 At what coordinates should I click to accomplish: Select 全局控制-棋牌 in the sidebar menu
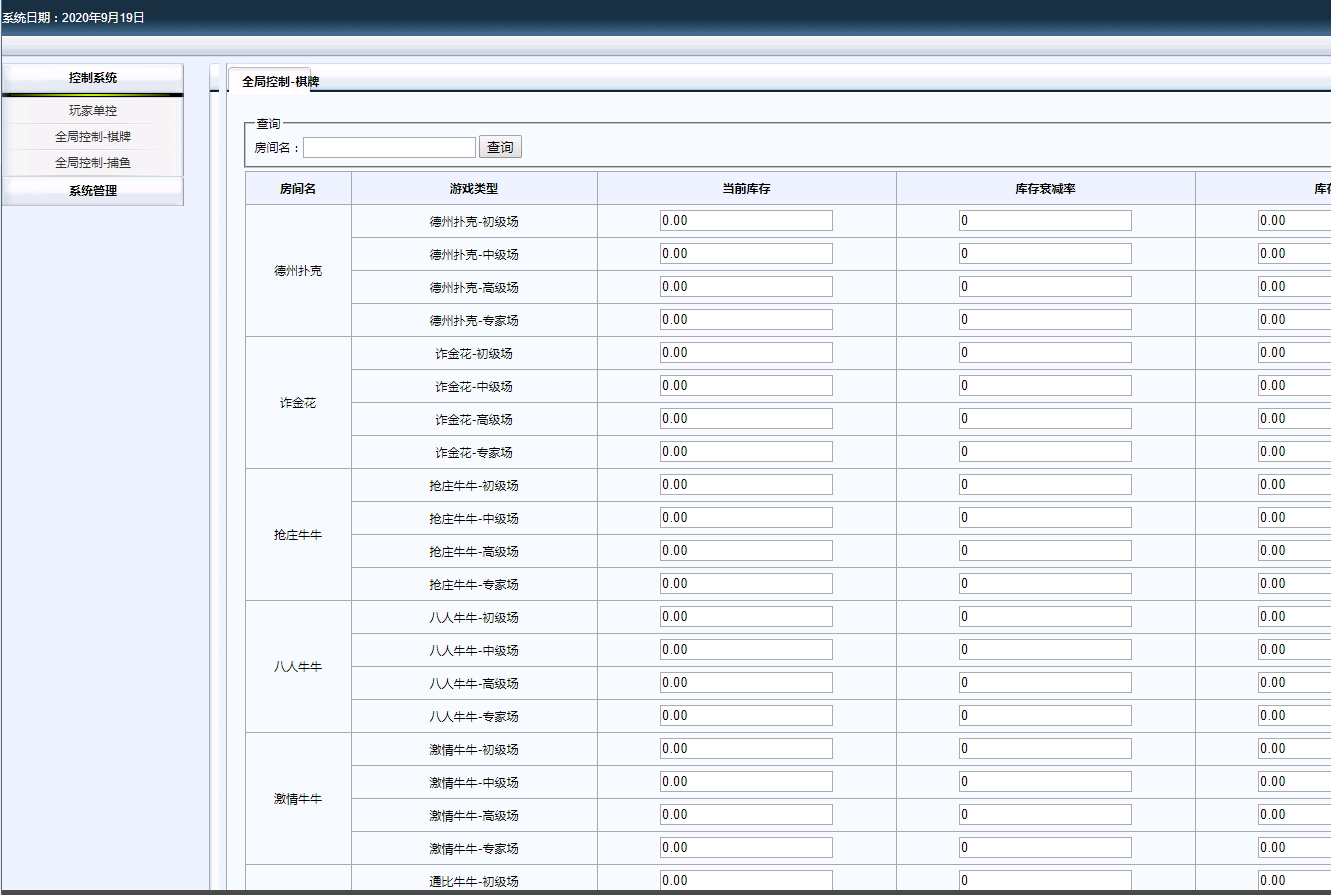[x=93, y=137]
